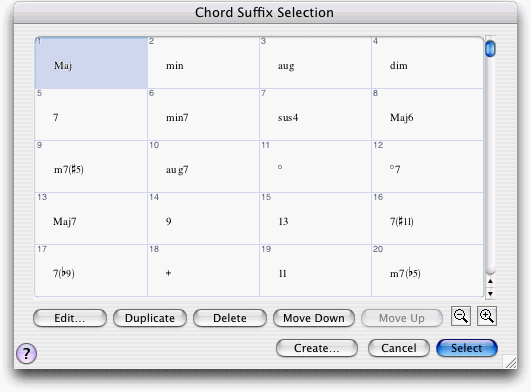The width and height of the screenshot is (531, 392).
Task: Select the + suffix in cell 18
Action: 203,270
